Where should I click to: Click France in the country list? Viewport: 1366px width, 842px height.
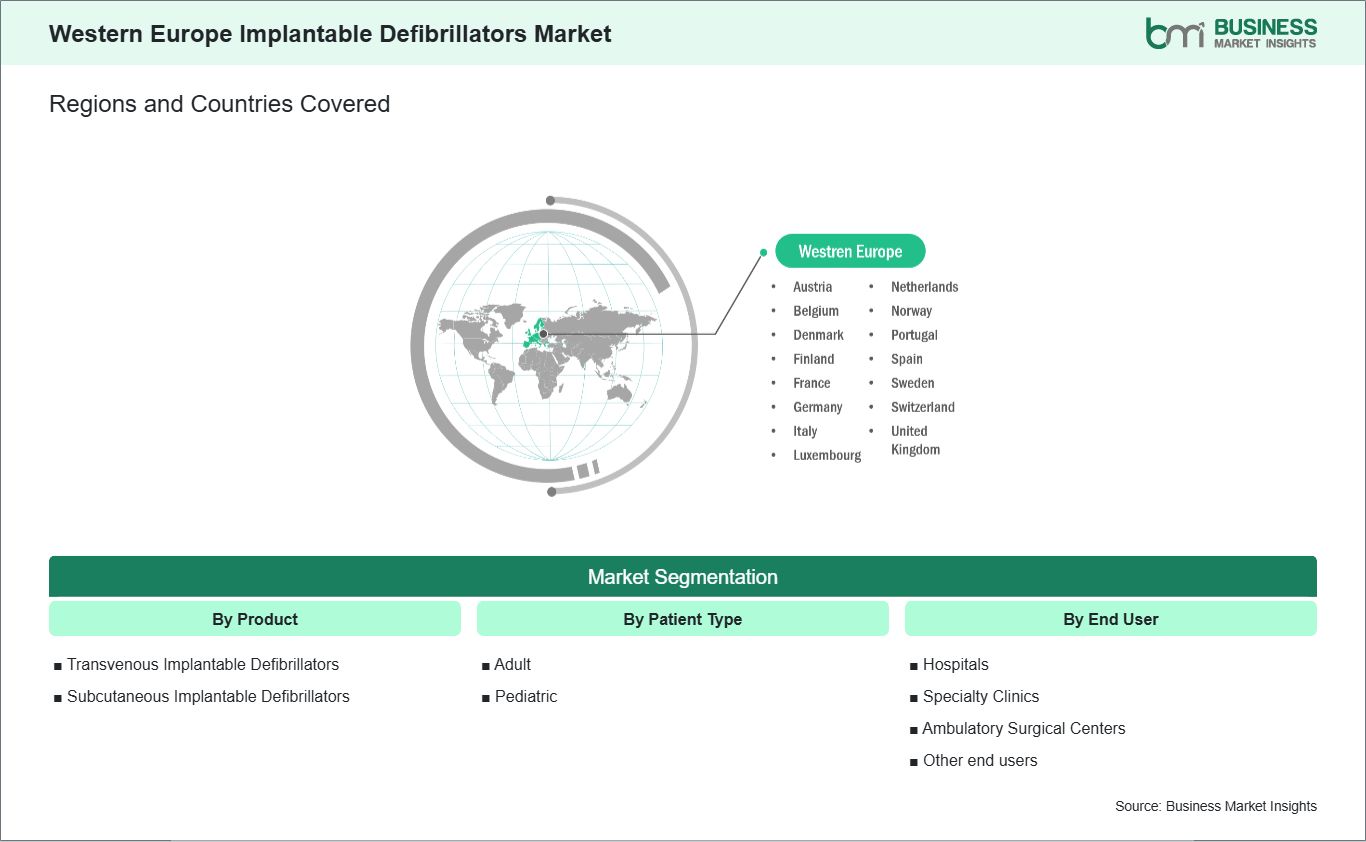tap(812, 383)
